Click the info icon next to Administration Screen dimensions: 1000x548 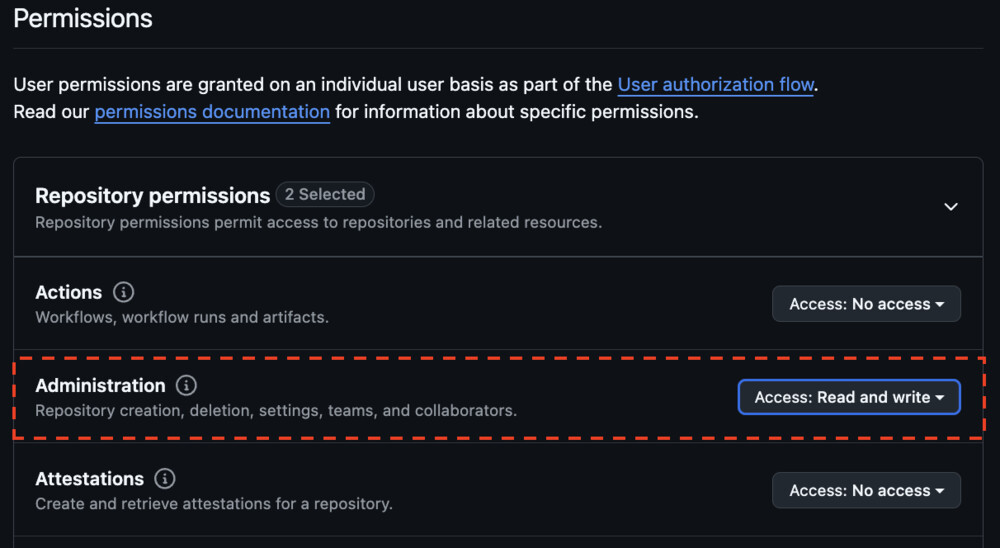pos(186,386)
